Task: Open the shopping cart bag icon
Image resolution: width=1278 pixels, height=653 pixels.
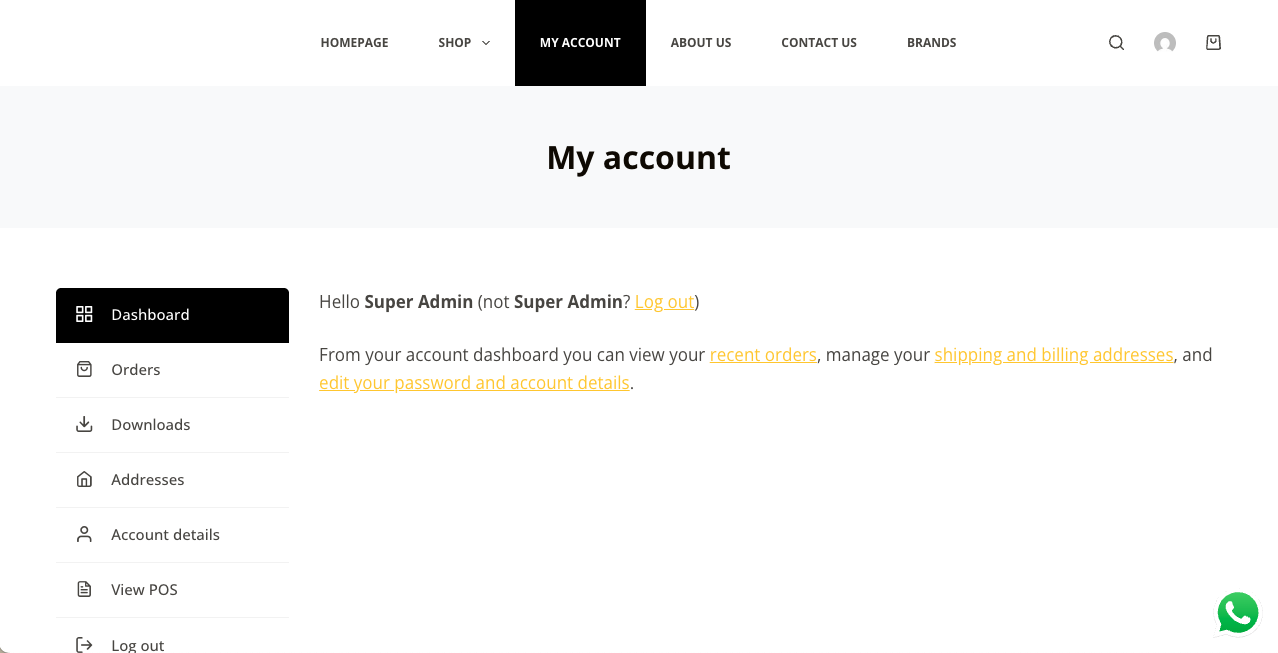Action: 1213,43
